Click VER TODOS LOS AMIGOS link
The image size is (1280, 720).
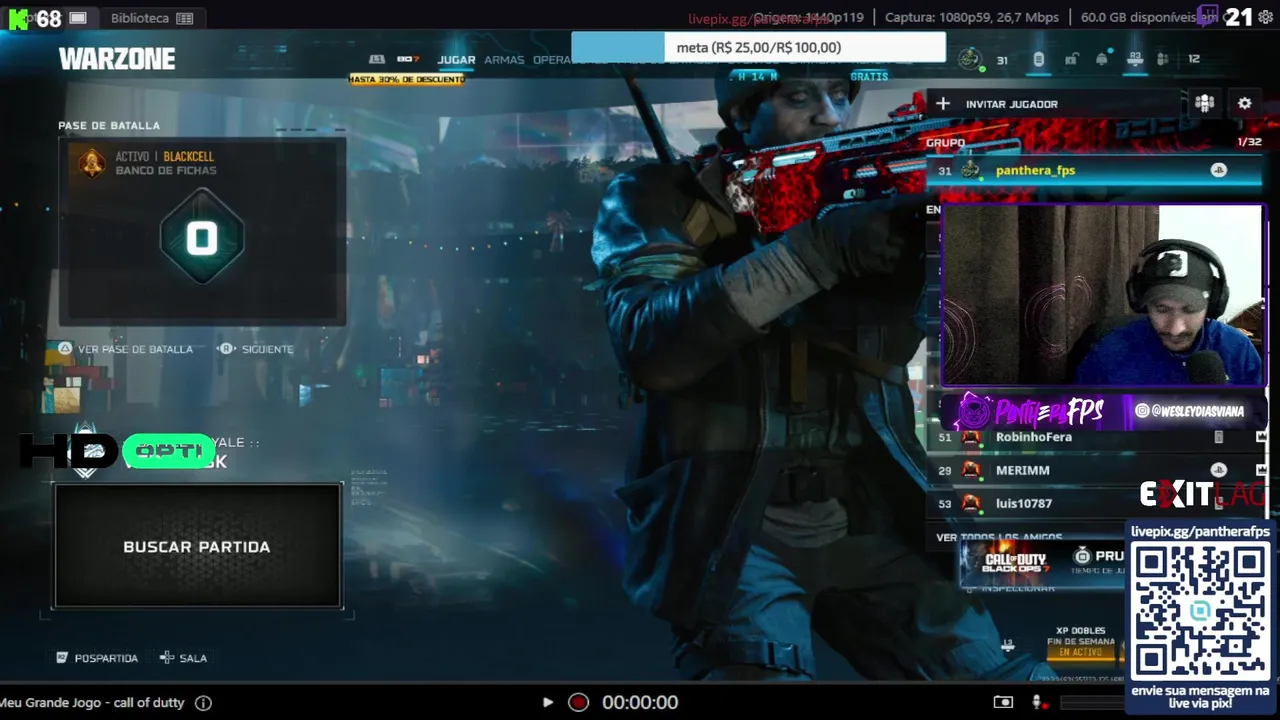[999, 538]
